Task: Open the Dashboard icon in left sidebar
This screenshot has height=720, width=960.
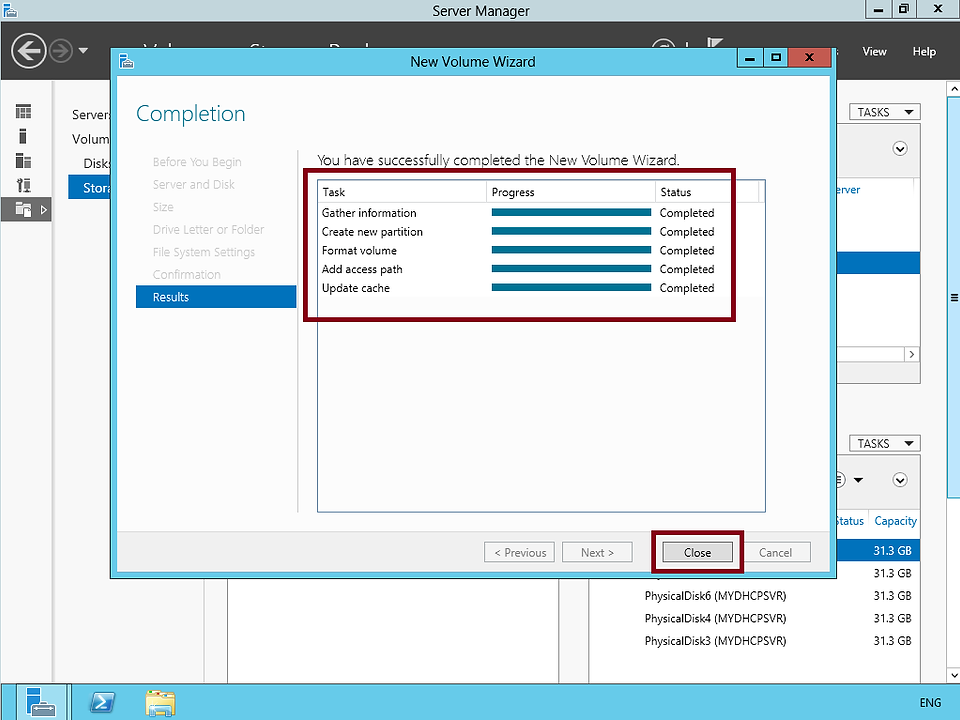Action: (23, 111)
